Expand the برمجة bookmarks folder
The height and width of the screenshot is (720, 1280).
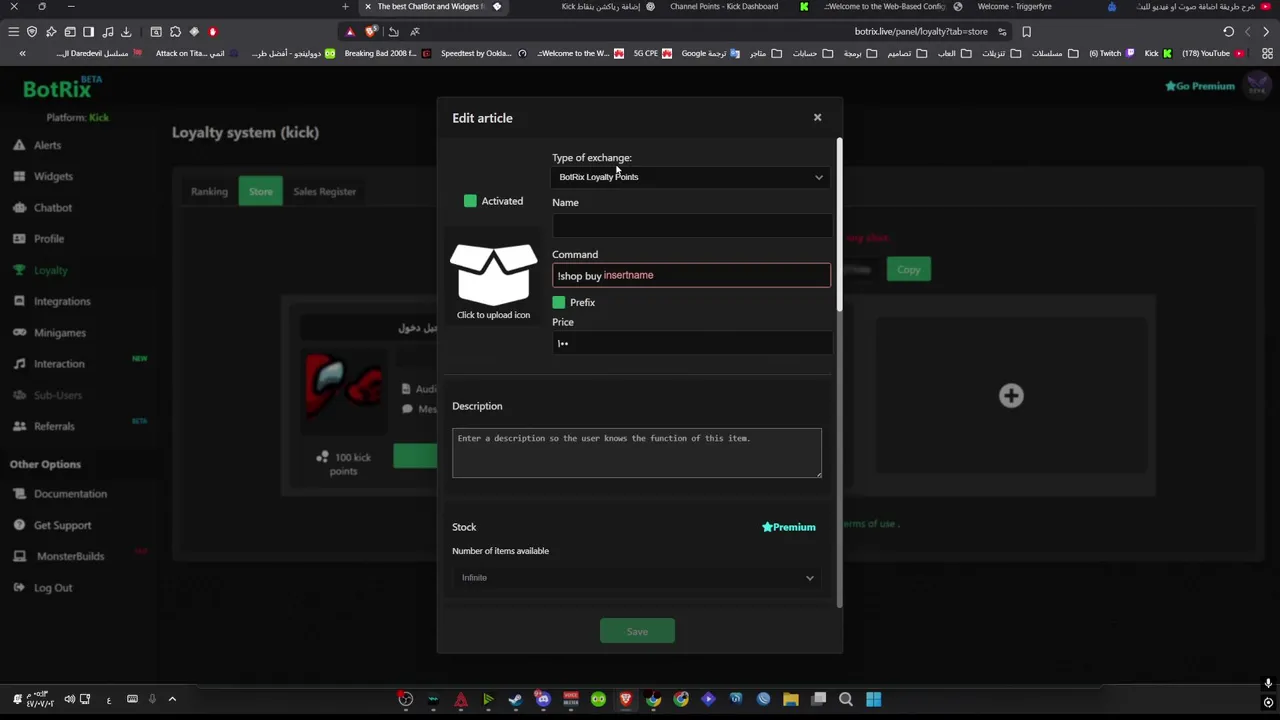point(860,53)
